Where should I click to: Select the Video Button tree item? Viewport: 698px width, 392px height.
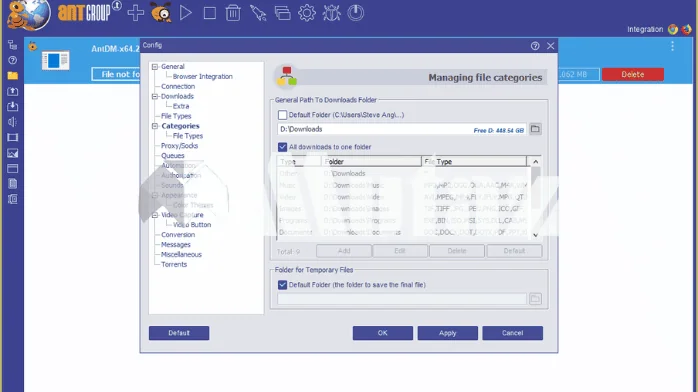tap(192, 225)
